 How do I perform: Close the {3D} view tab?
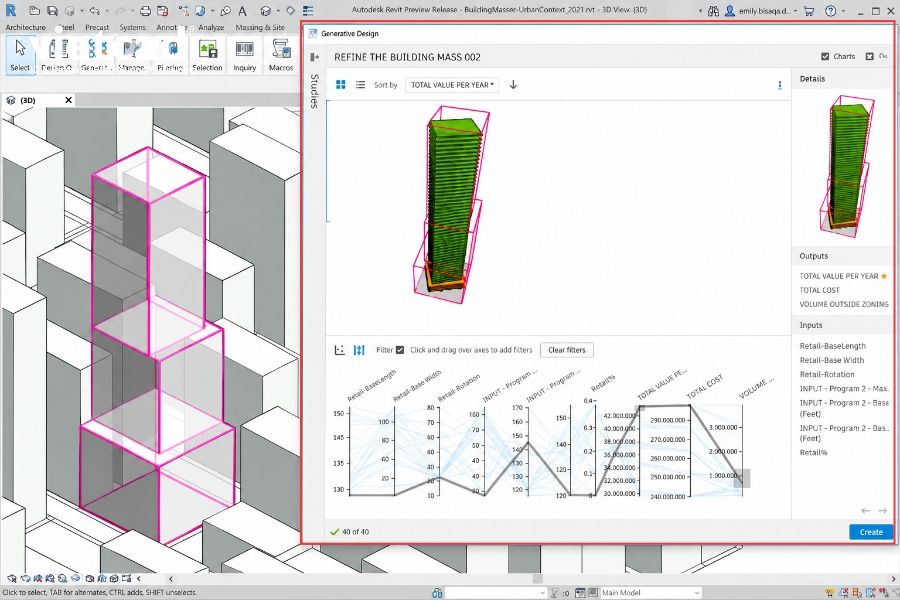[68, 100]
